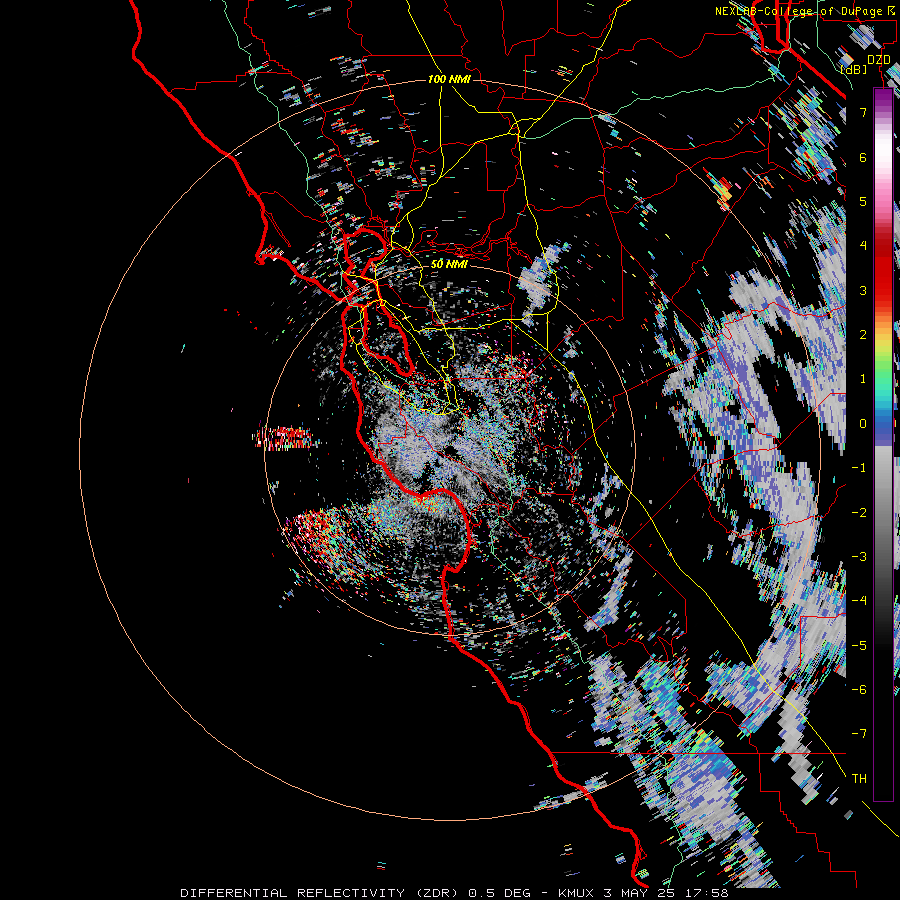900x900 pixels.
Task: Click the "50 NMI" range ring label
Action: [x=449, y=264]
